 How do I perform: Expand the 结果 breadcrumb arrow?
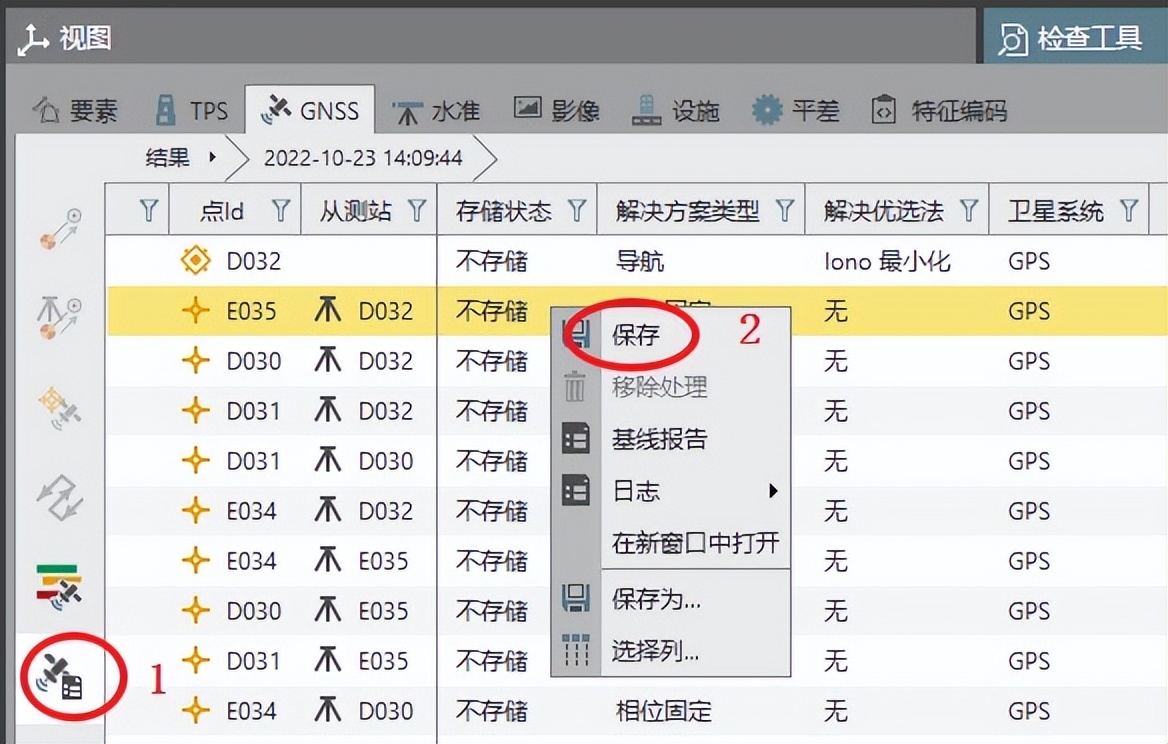coord(213,157)
